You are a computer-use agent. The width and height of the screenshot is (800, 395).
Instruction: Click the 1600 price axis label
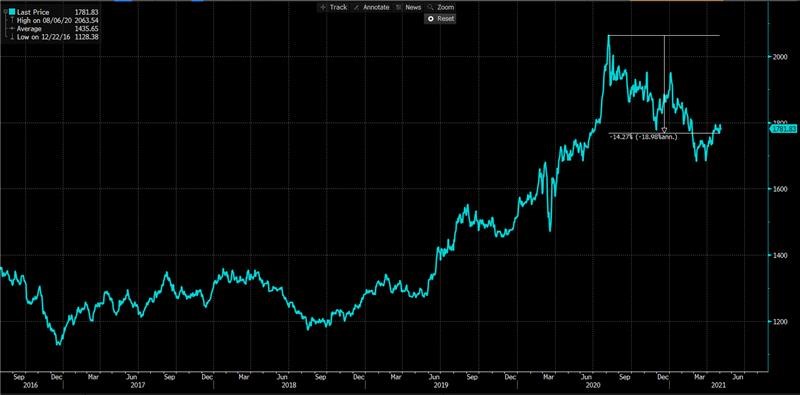[x=780, y=189]
